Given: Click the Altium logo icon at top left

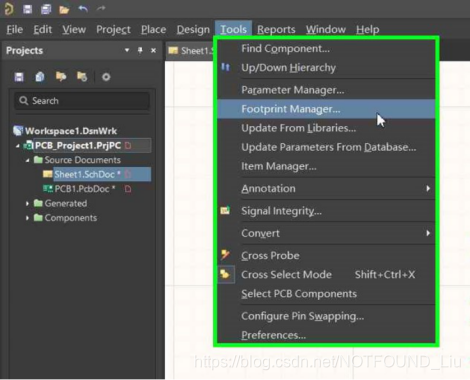Looking at the screenshot, I should [9, 9].
